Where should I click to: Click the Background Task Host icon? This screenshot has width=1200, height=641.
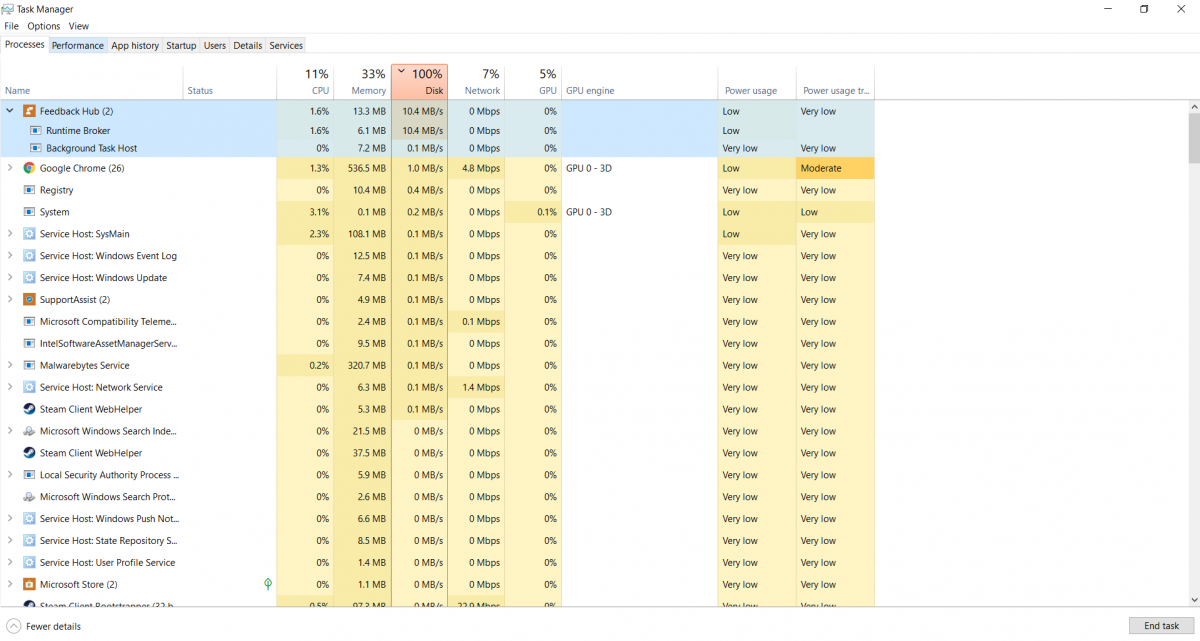(x=36, y=148)
